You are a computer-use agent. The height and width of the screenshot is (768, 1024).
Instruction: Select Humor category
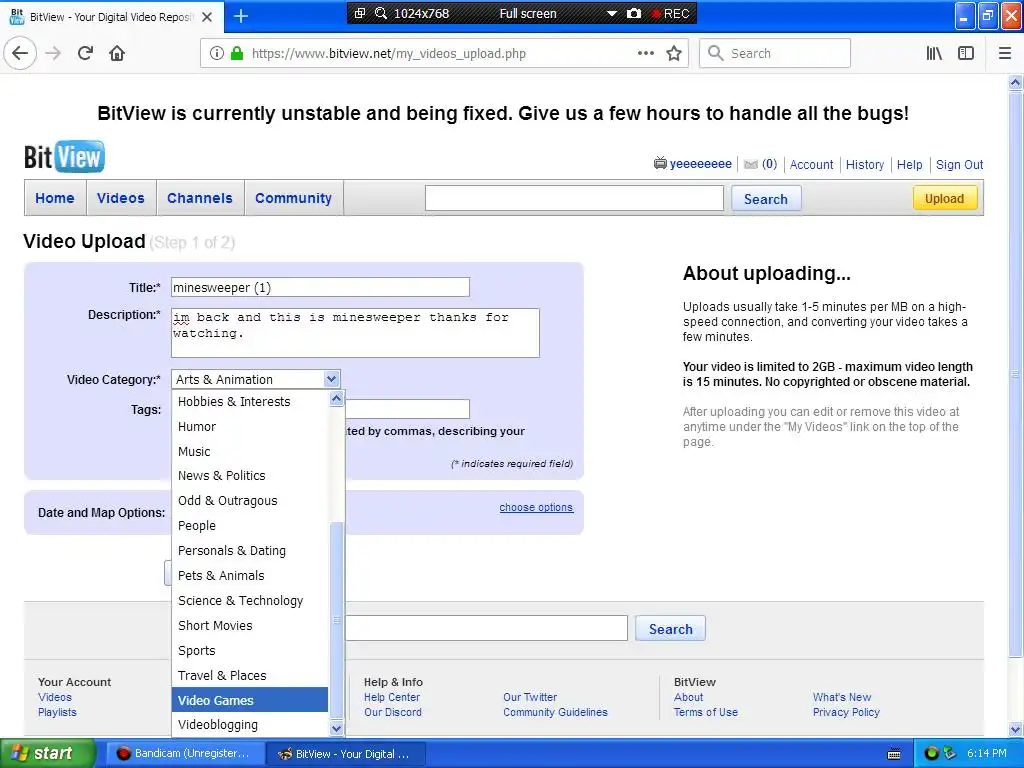[249, 426]
